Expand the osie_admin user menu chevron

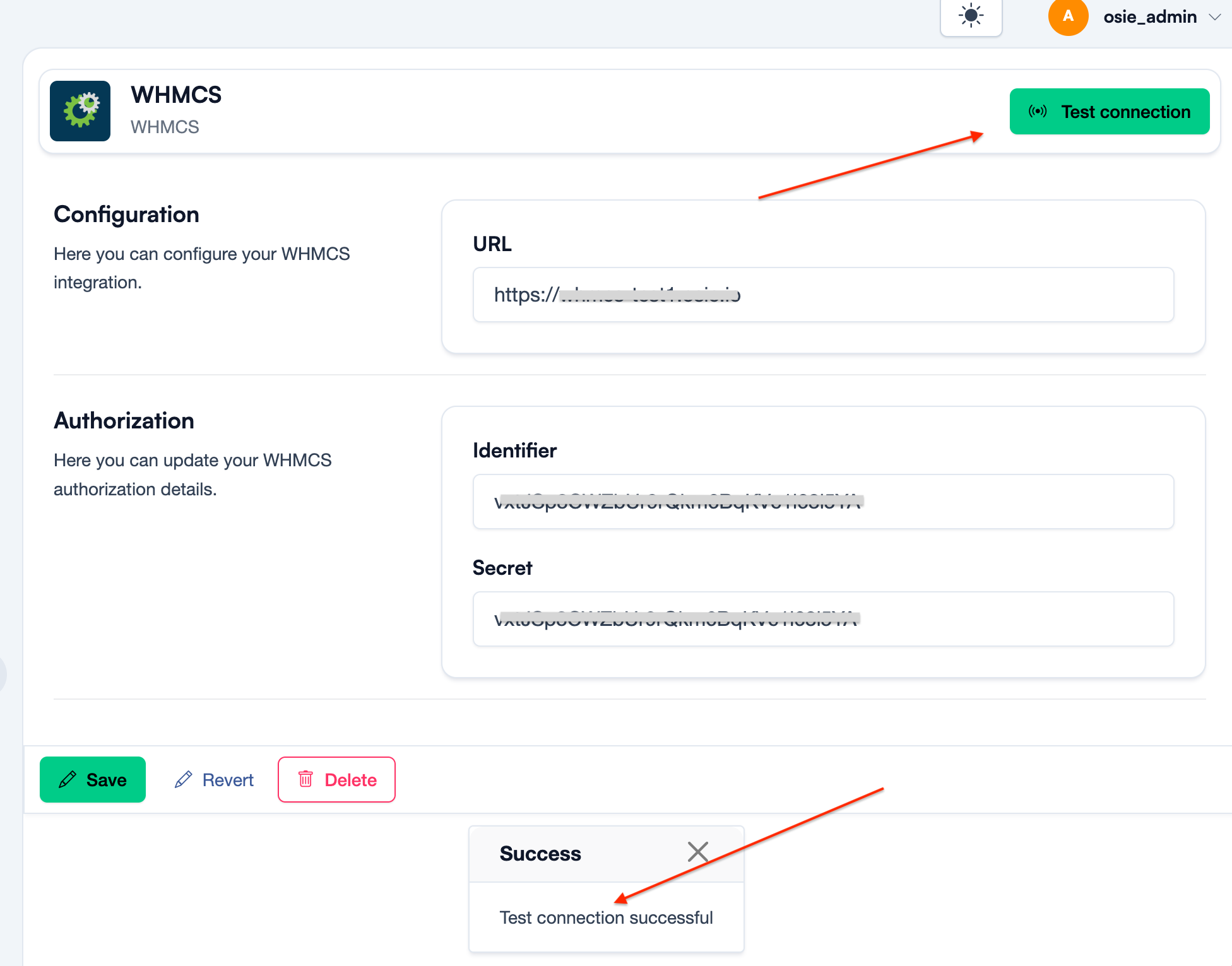[x=1214, y=17]
